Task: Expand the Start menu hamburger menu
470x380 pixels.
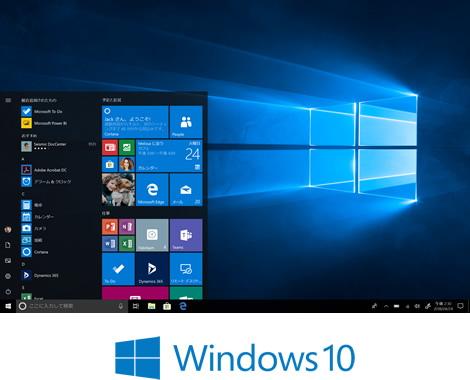Action: pyautogui.click(x=8, y=100)
